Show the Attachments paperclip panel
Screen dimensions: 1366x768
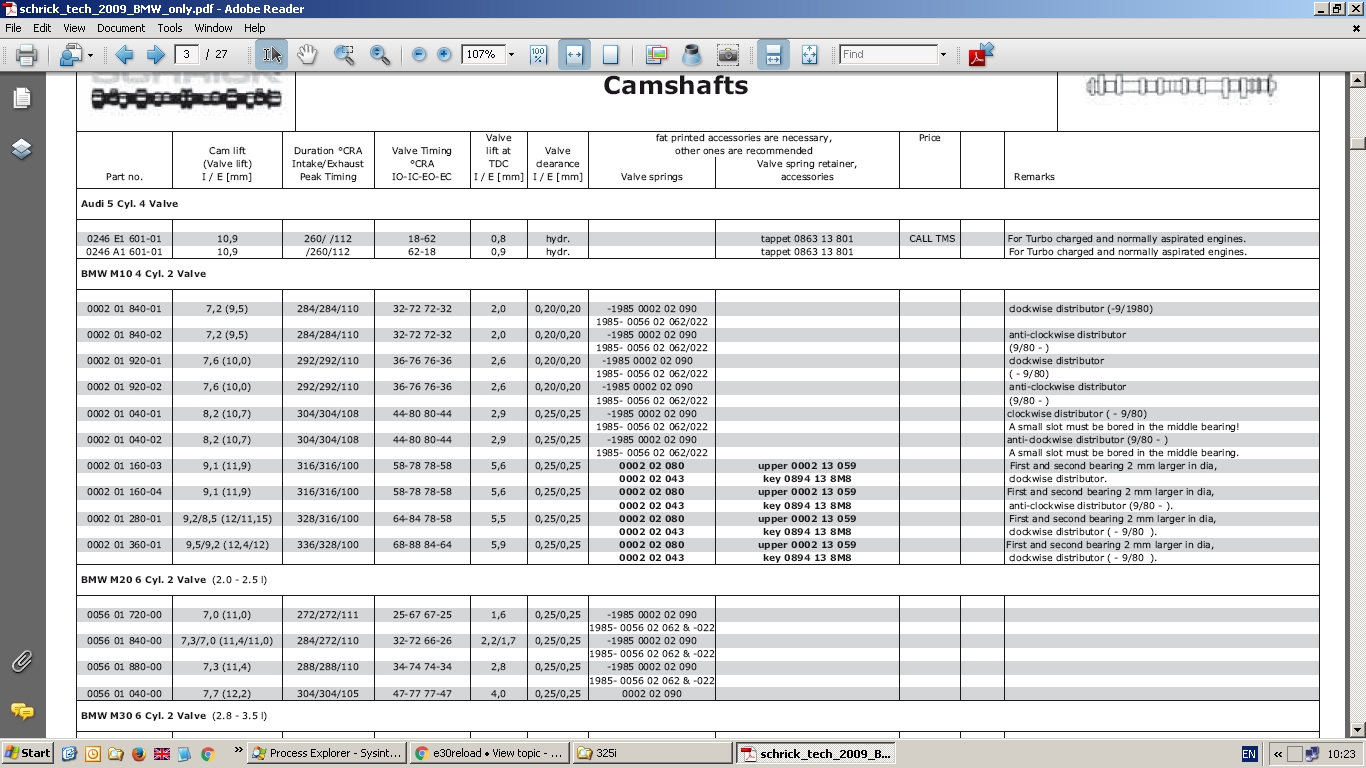[x=22, y=661]
